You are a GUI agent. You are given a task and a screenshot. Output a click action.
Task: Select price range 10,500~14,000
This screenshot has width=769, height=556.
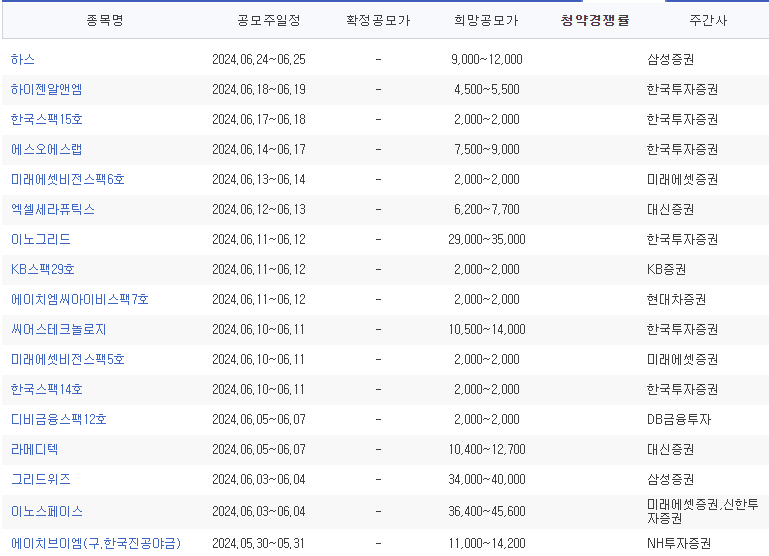(487, 329)
